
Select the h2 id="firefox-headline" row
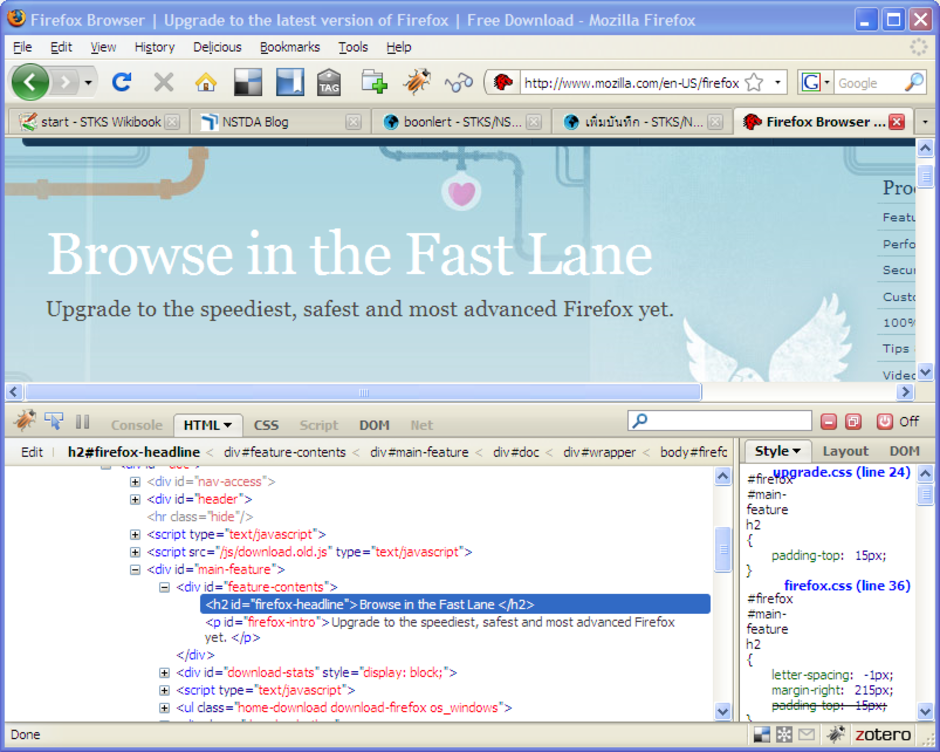455,604
